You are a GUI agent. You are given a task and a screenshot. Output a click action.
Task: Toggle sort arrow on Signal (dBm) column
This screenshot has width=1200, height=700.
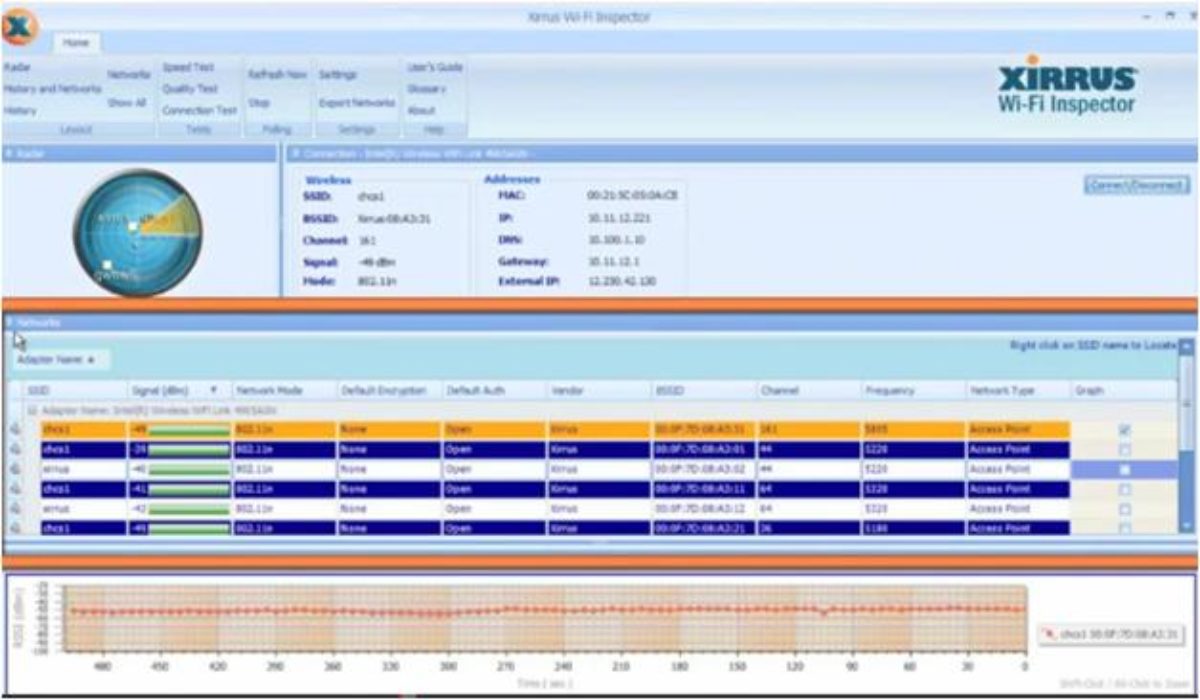pos(212,391)
